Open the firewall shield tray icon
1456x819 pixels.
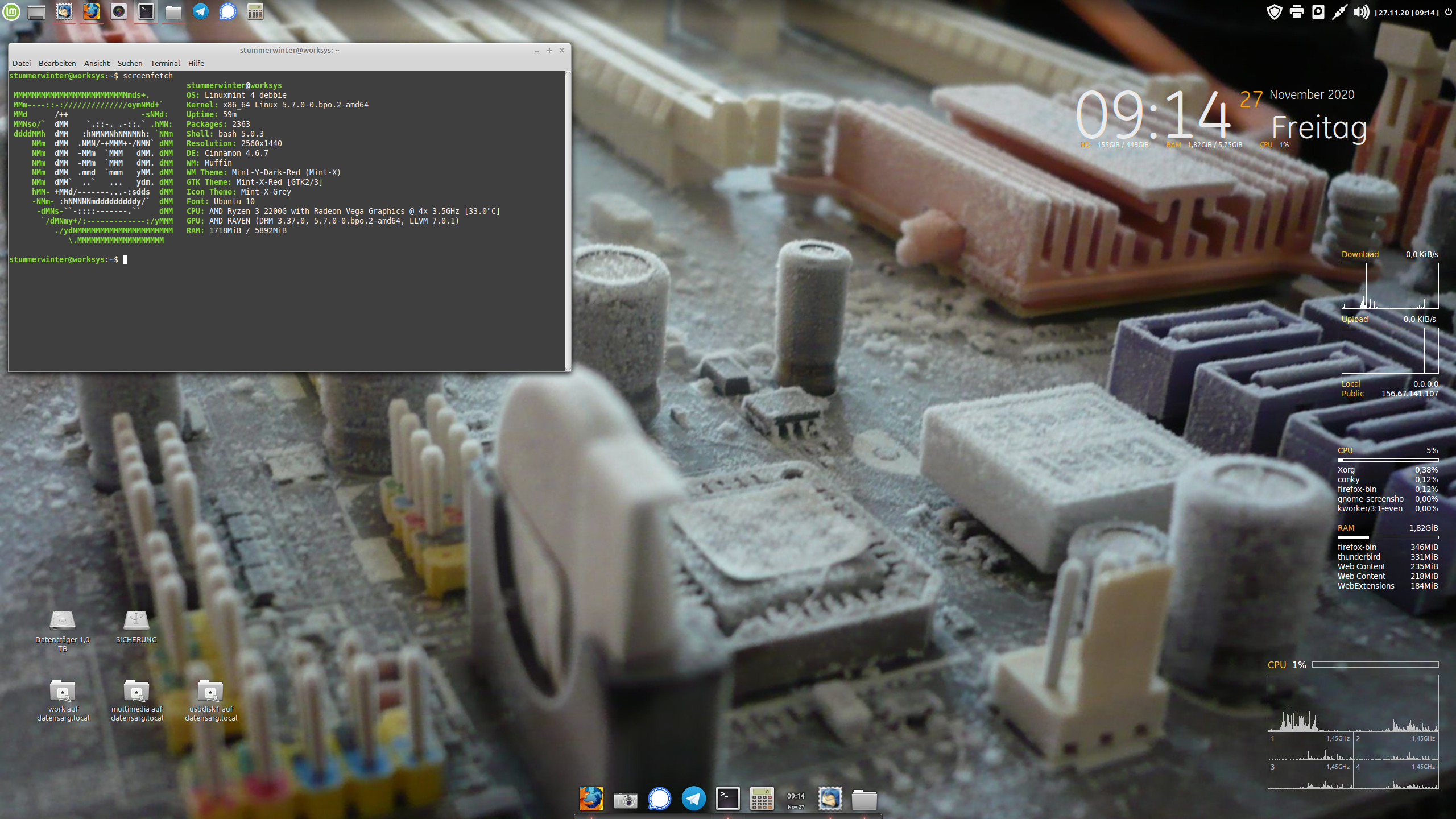point(1274,11)
